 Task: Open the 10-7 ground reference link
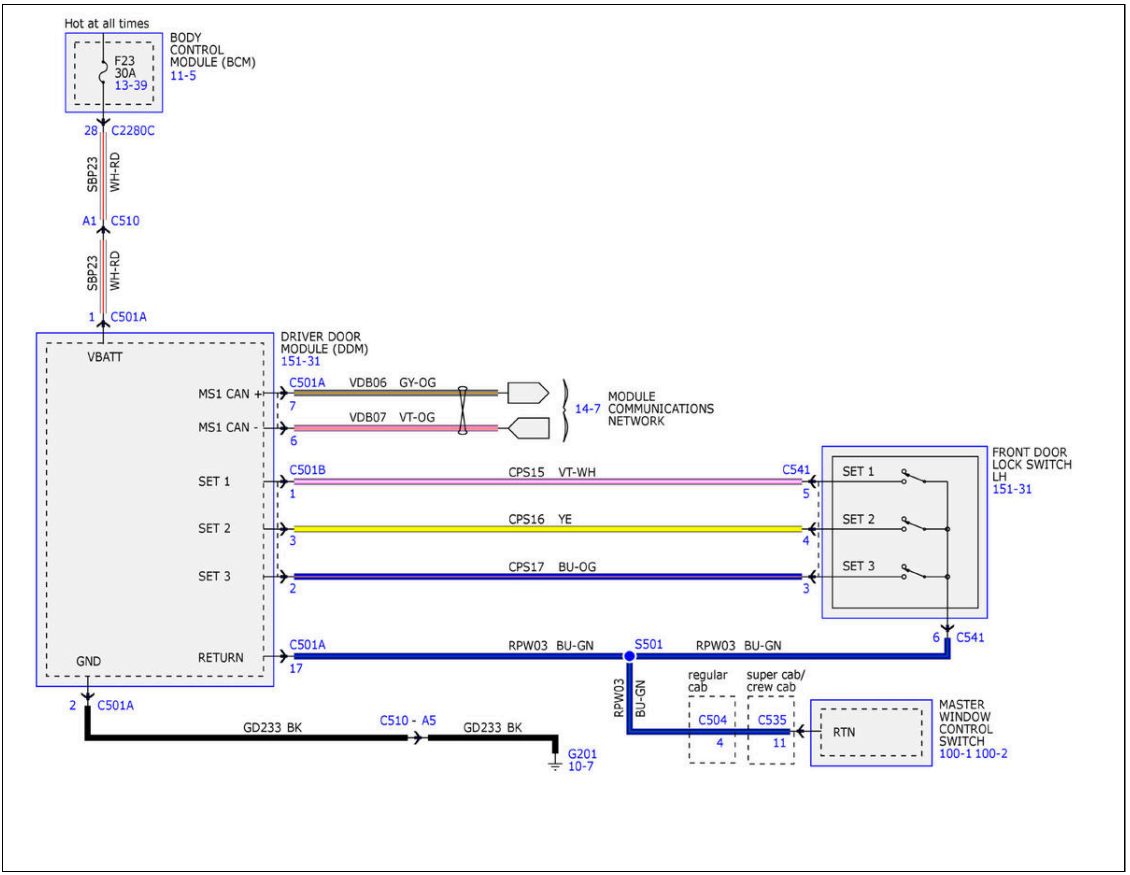click(581, 766)
